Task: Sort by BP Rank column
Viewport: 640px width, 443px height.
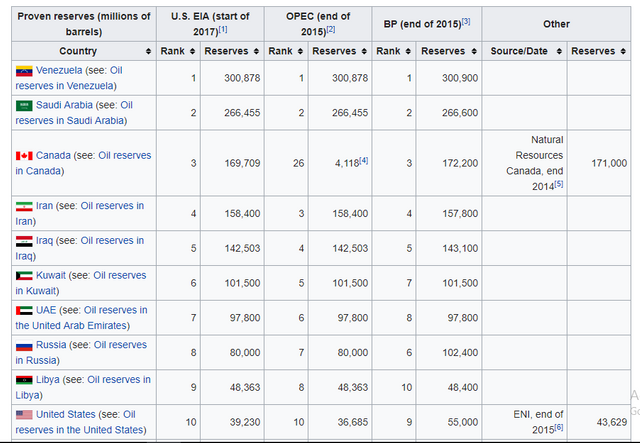Action: pyautogui.click(x=408, y=51)
